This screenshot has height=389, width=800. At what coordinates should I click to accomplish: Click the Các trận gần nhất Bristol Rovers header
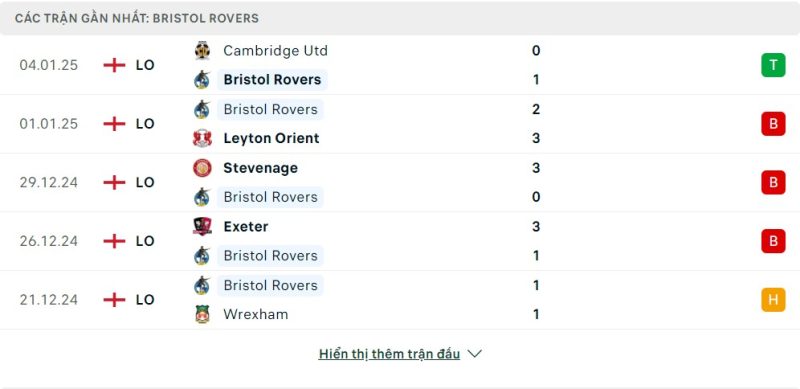tap(137, 18)
